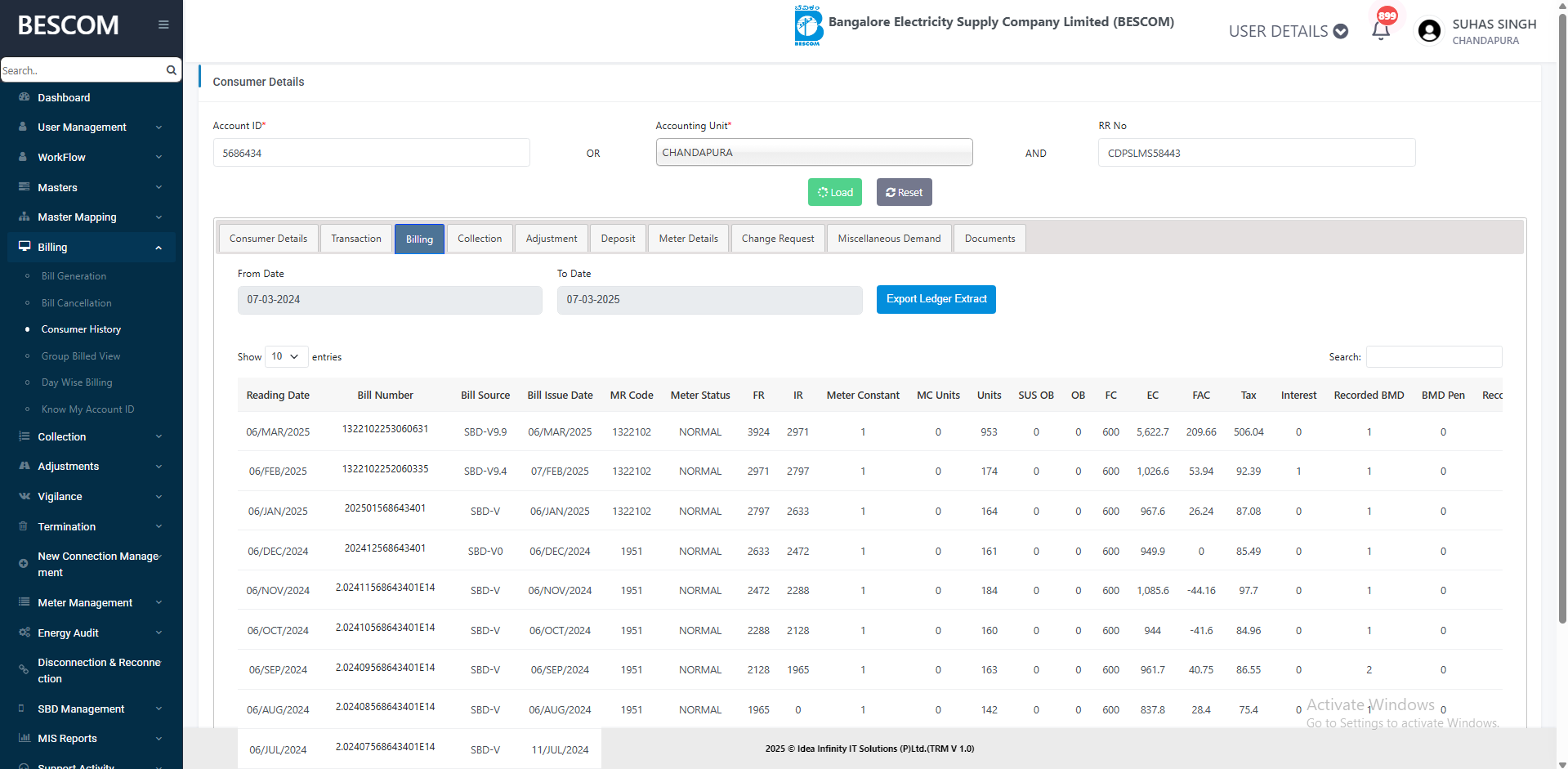Image resolution: width=1568 pixels, height=769 pixels.
Task: Click the From Date field
Action: (390, 300)
